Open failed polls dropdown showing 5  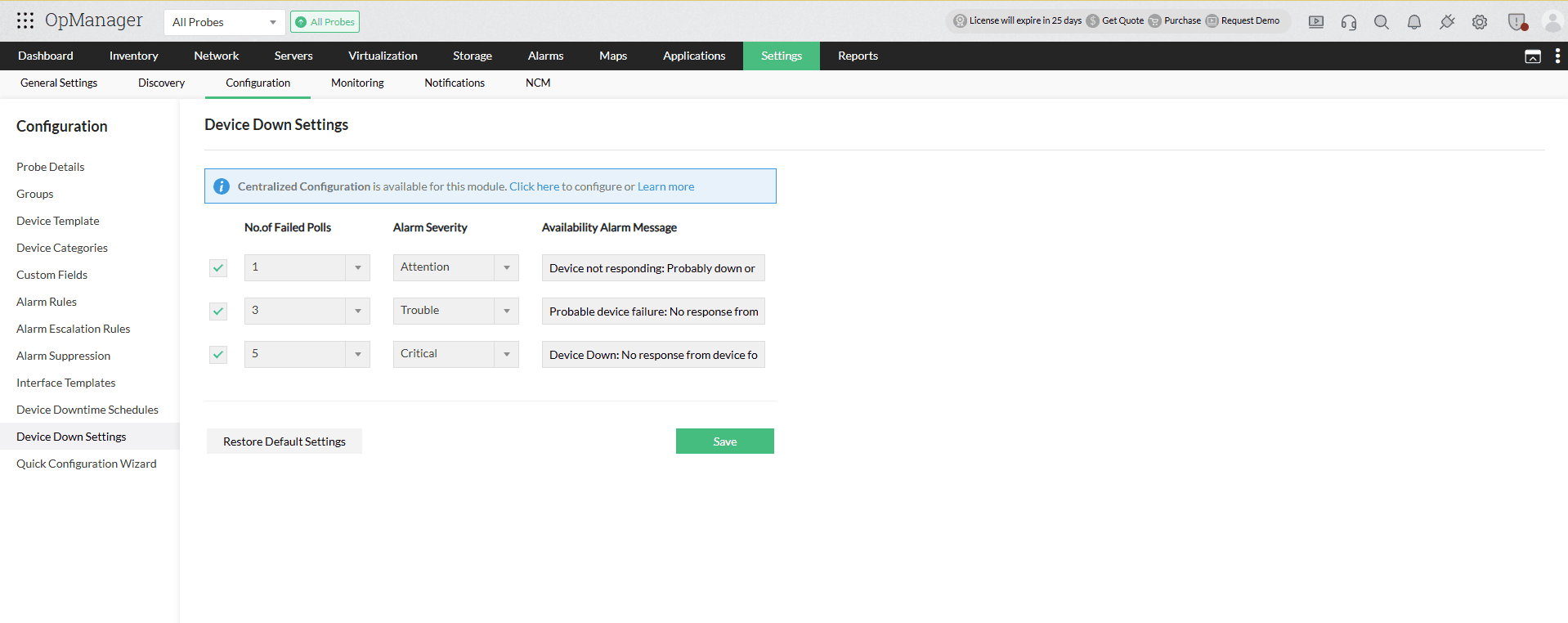307,354
